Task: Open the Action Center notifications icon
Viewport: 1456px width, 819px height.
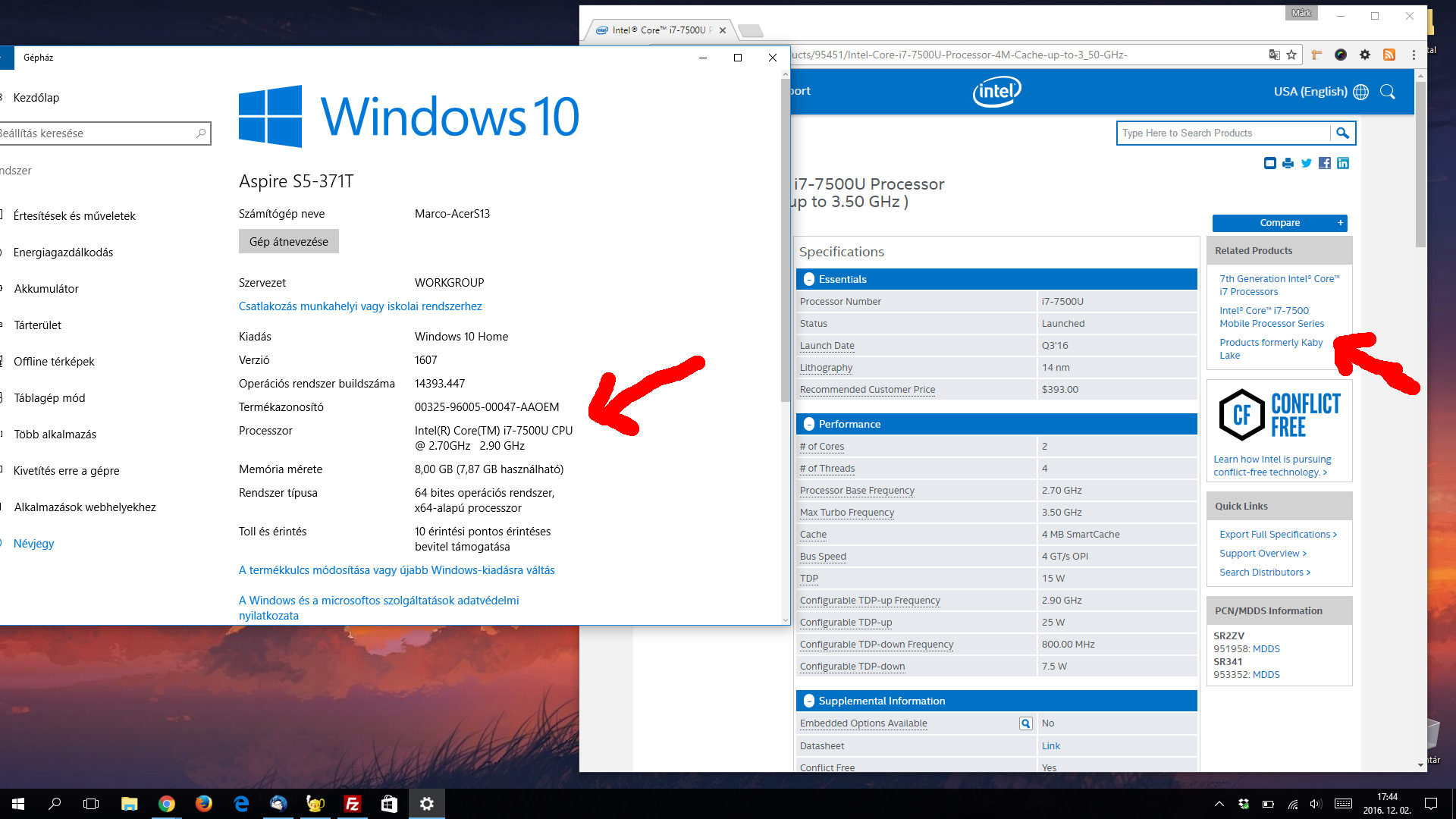Action: 1431,804
